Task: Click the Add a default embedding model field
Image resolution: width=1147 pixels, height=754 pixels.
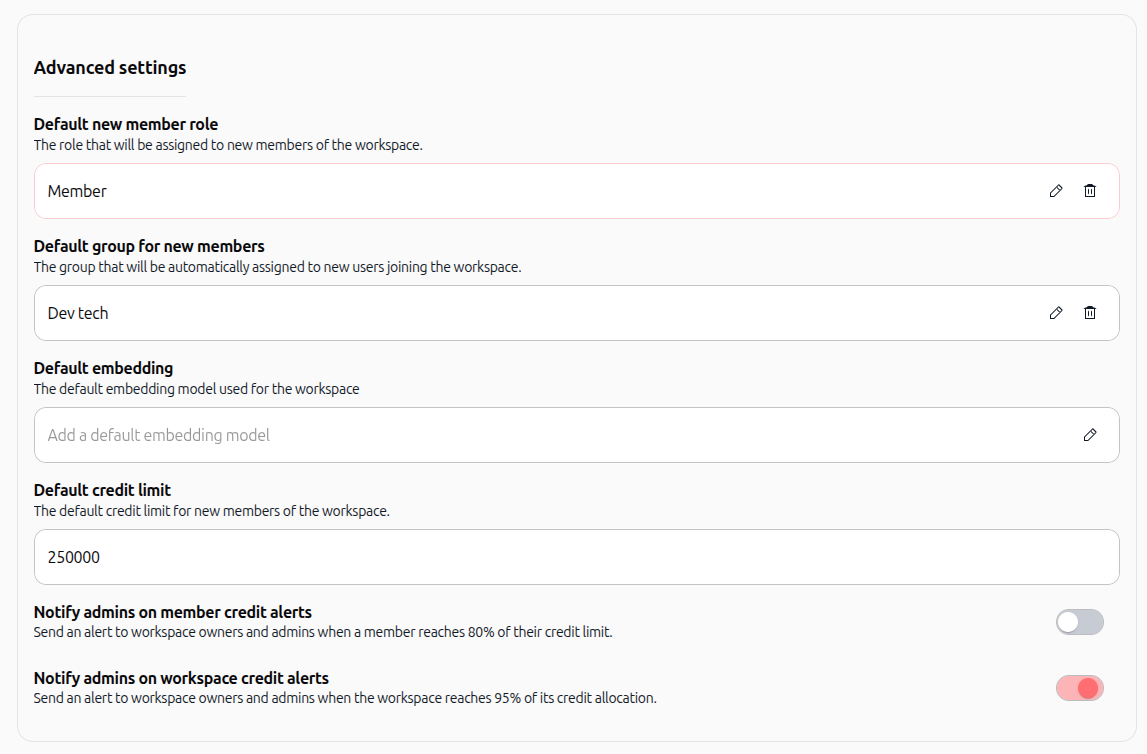Action: pos(576,435)
